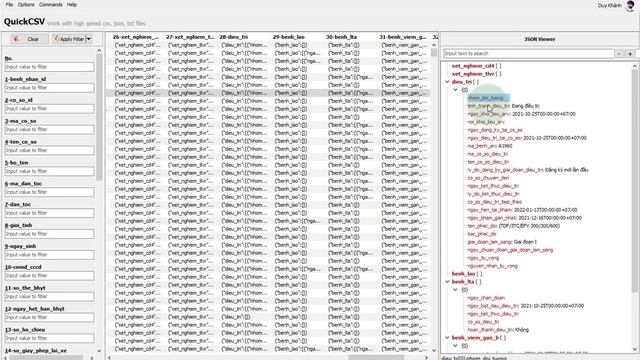
Task: Click the Duy Khánh user avatar
Action: coord(630,5)
